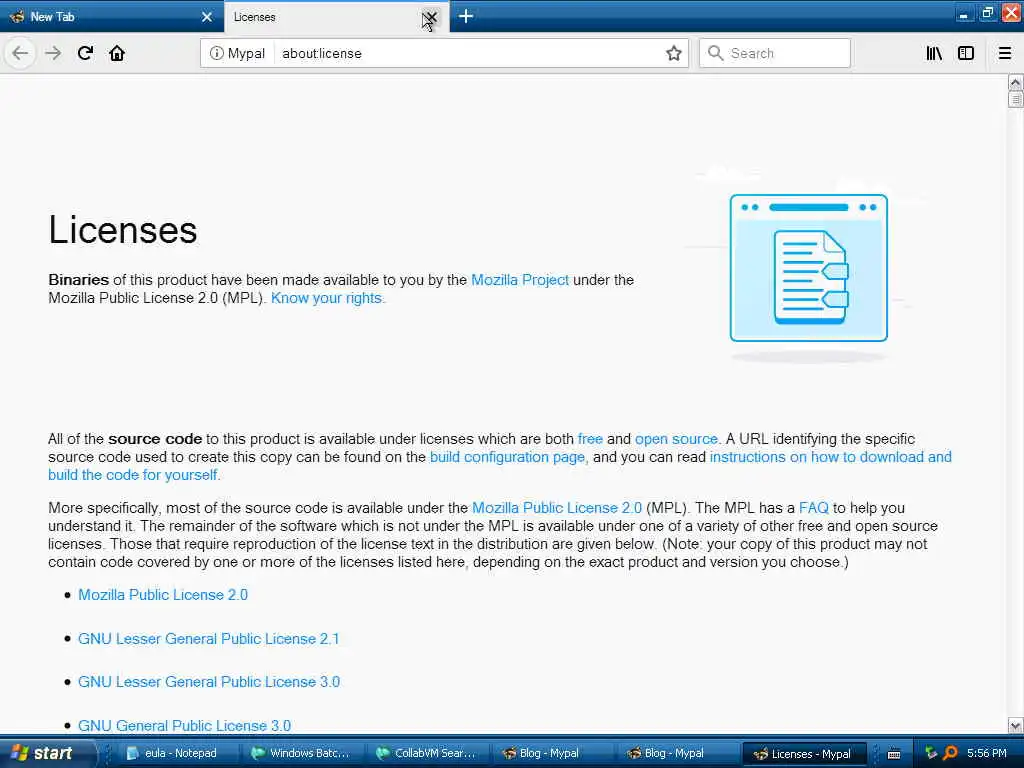Viewport: 1024px width, 768px height.
Task: Click the on-screen keyboard tray icon
Action: tap(894, 754)
